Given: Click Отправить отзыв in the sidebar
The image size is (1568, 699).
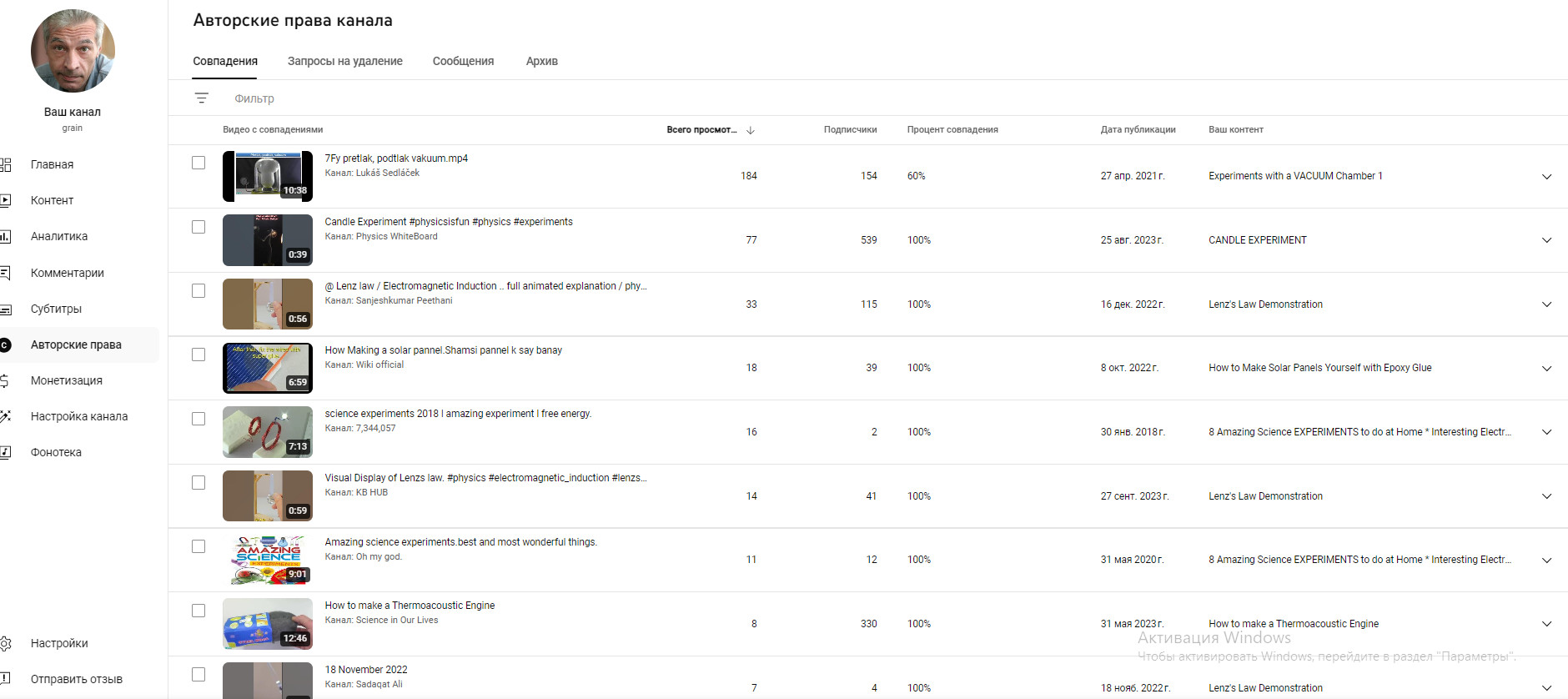Looking at the screenshot, I should click(x=77, y=679).
